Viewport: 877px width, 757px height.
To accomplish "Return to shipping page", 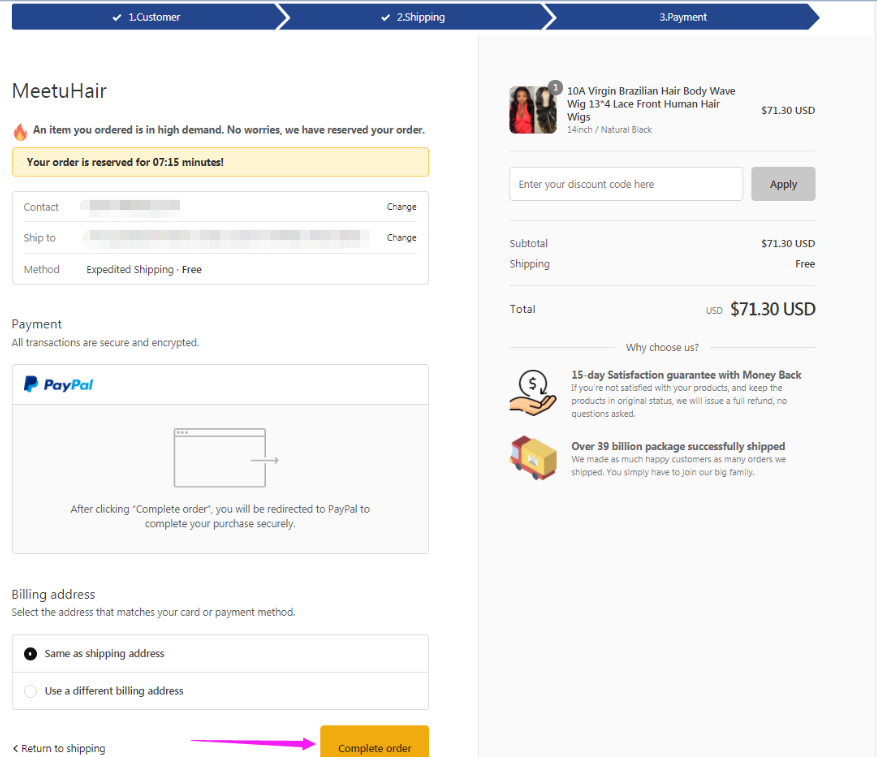I will 59,748.
